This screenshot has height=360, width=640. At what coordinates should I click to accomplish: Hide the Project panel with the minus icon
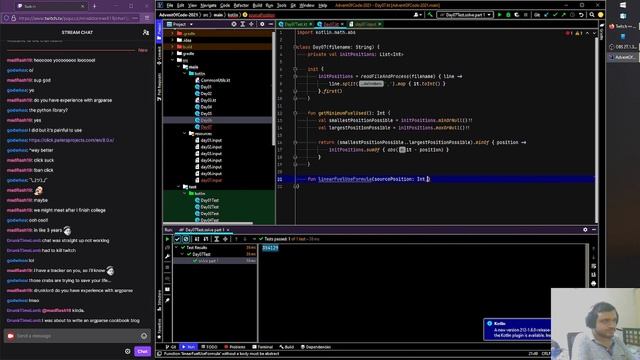tap(271, 24)
